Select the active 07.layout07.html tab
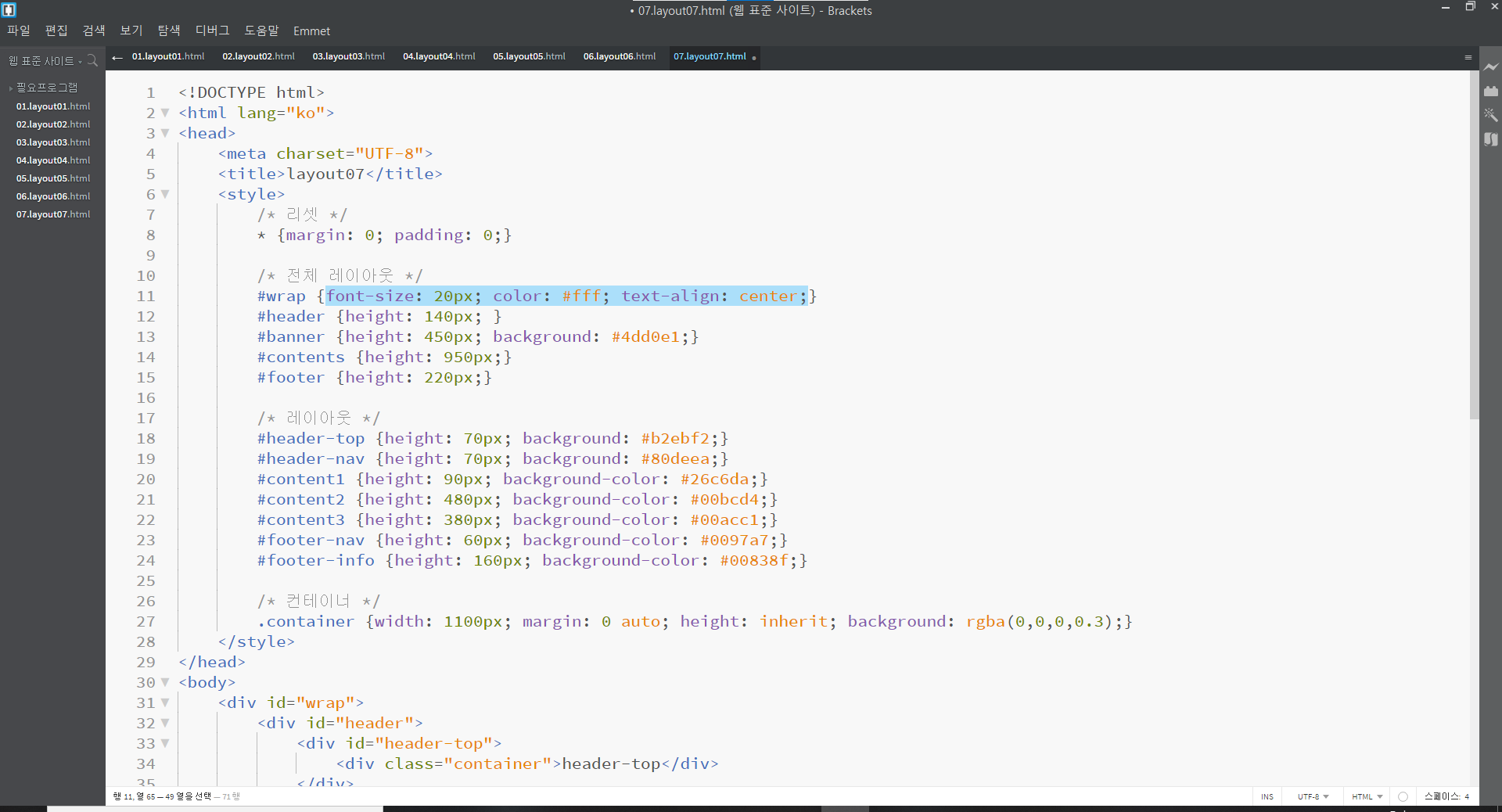This screenshot has width=1502, height=812. click(710, 57)
